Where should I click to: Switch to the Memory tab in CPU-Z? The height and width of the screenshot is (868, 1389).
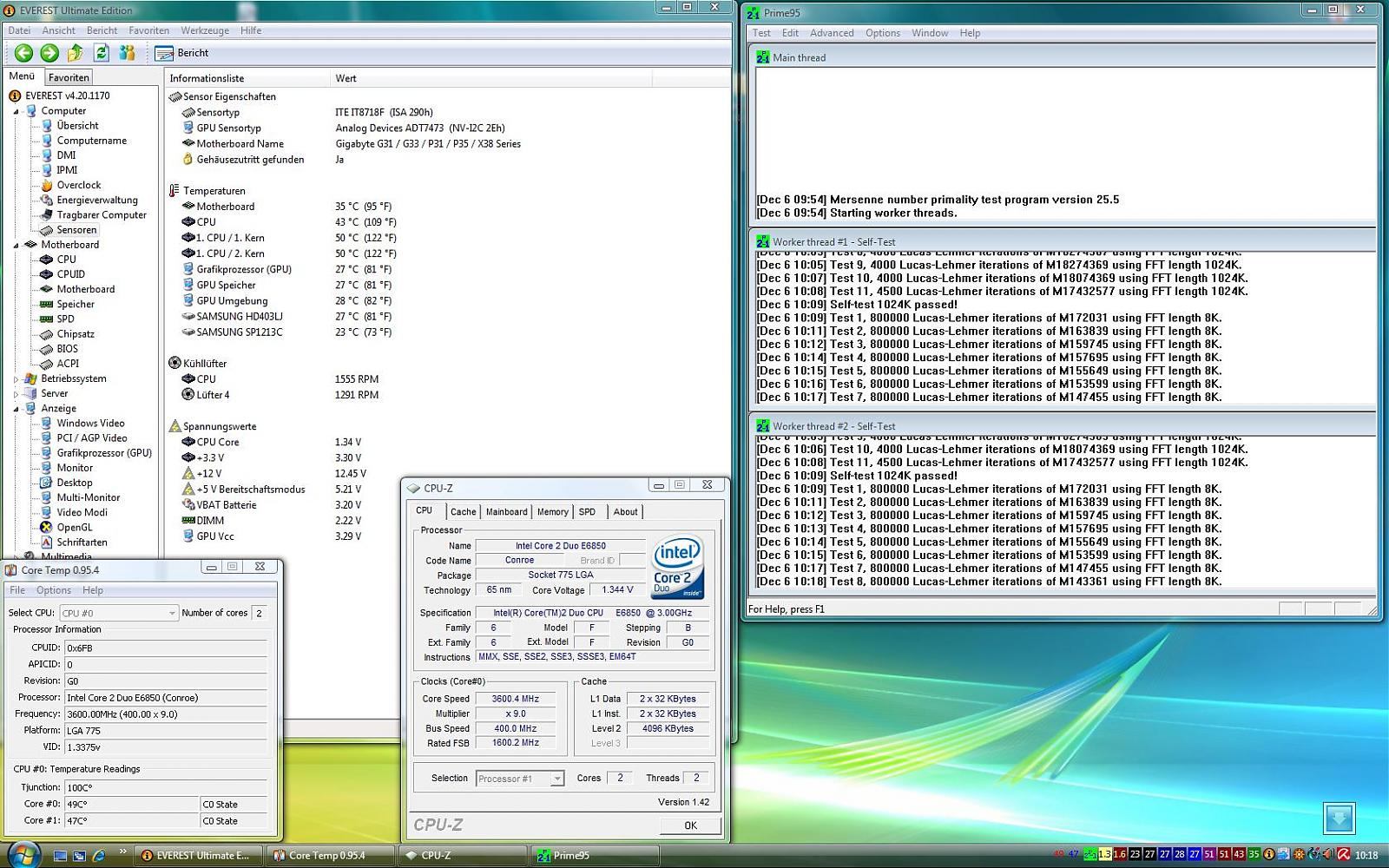552,512
